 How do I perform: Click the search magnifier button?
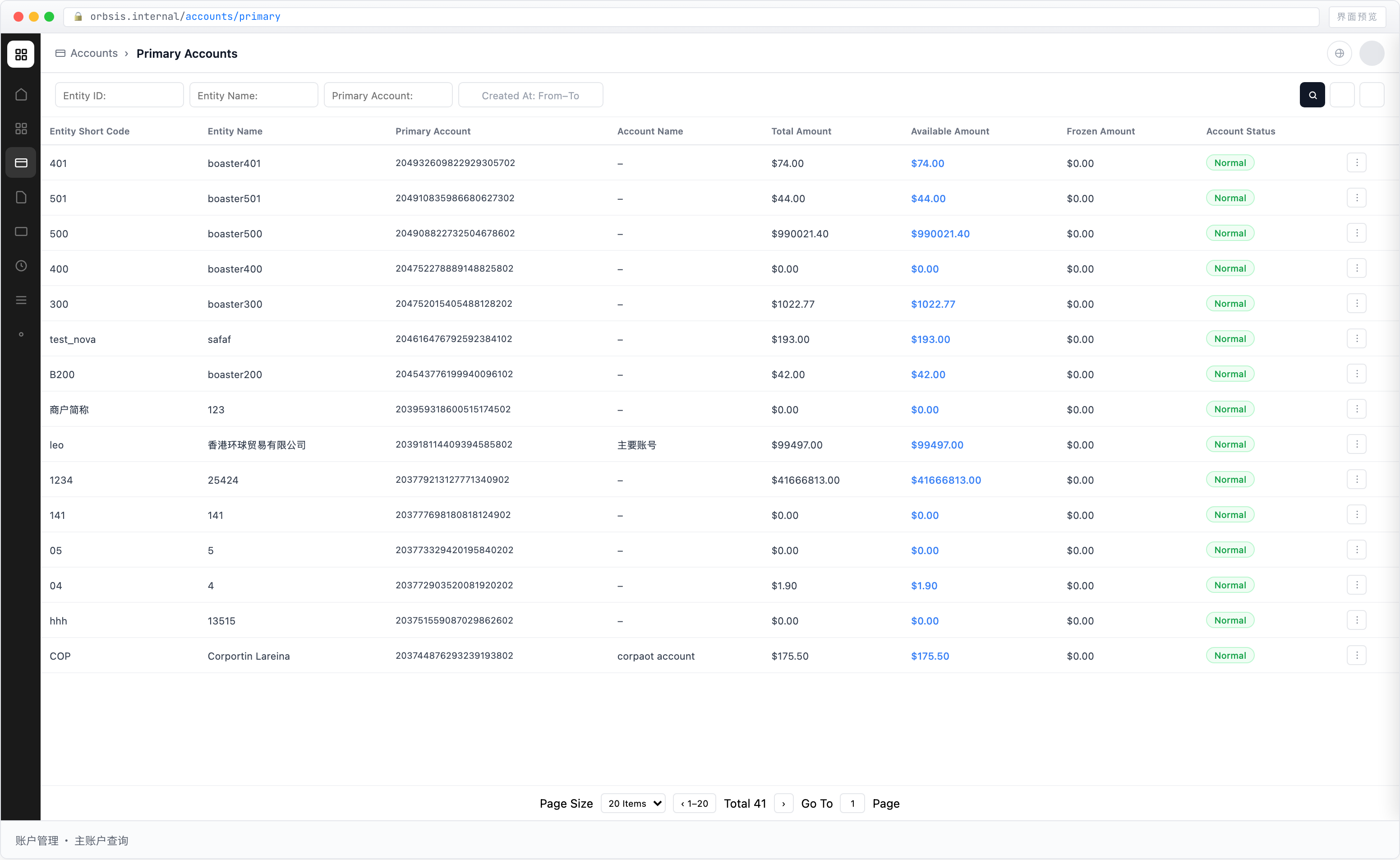tap(1312, 95)
